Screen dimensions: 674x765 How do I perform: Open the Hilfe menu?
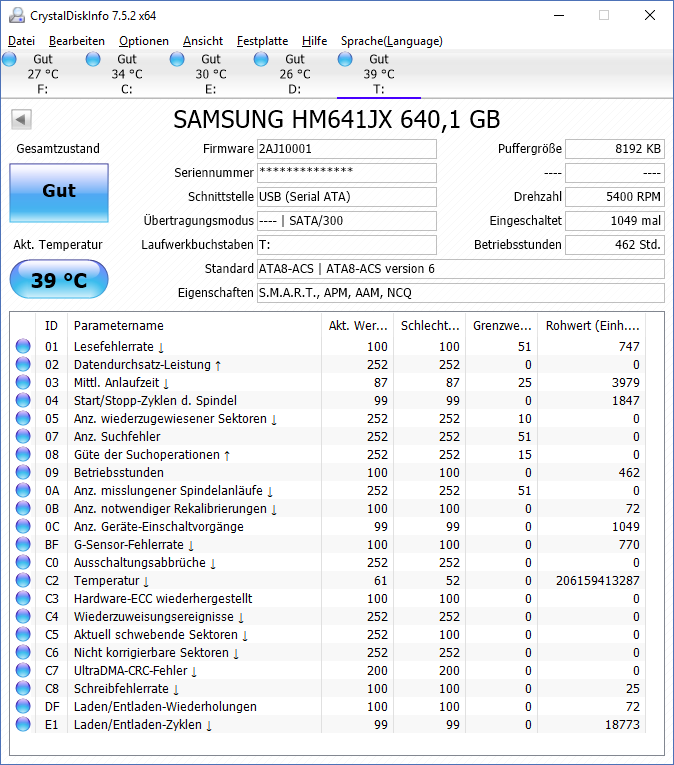point(314,41)
